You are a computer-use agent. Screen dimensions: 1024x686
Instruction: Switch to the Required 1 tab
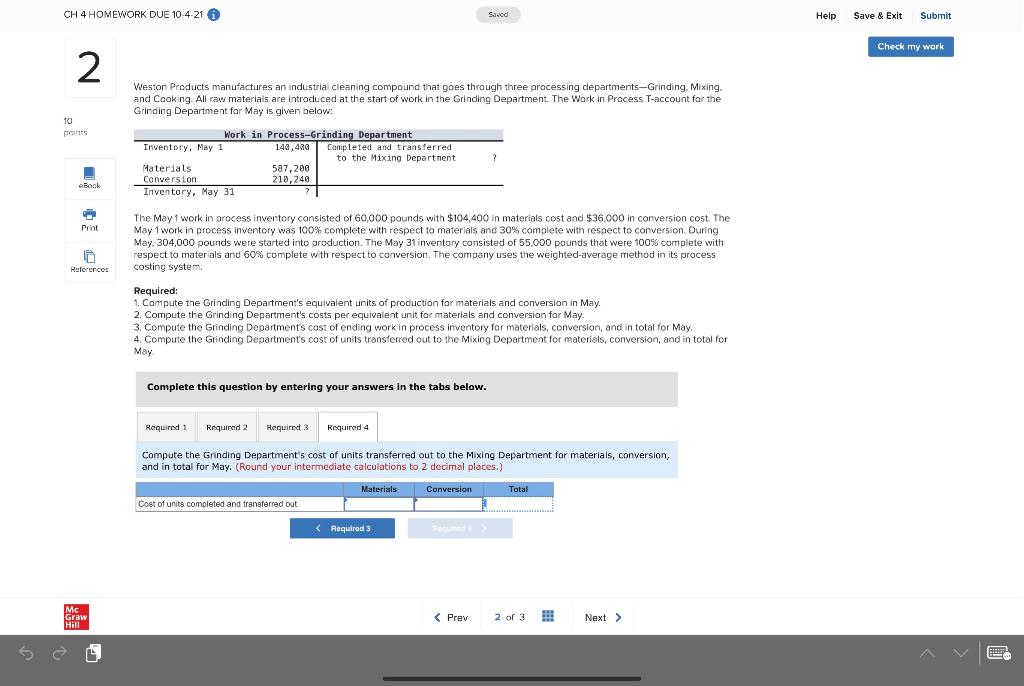(166, 426)
